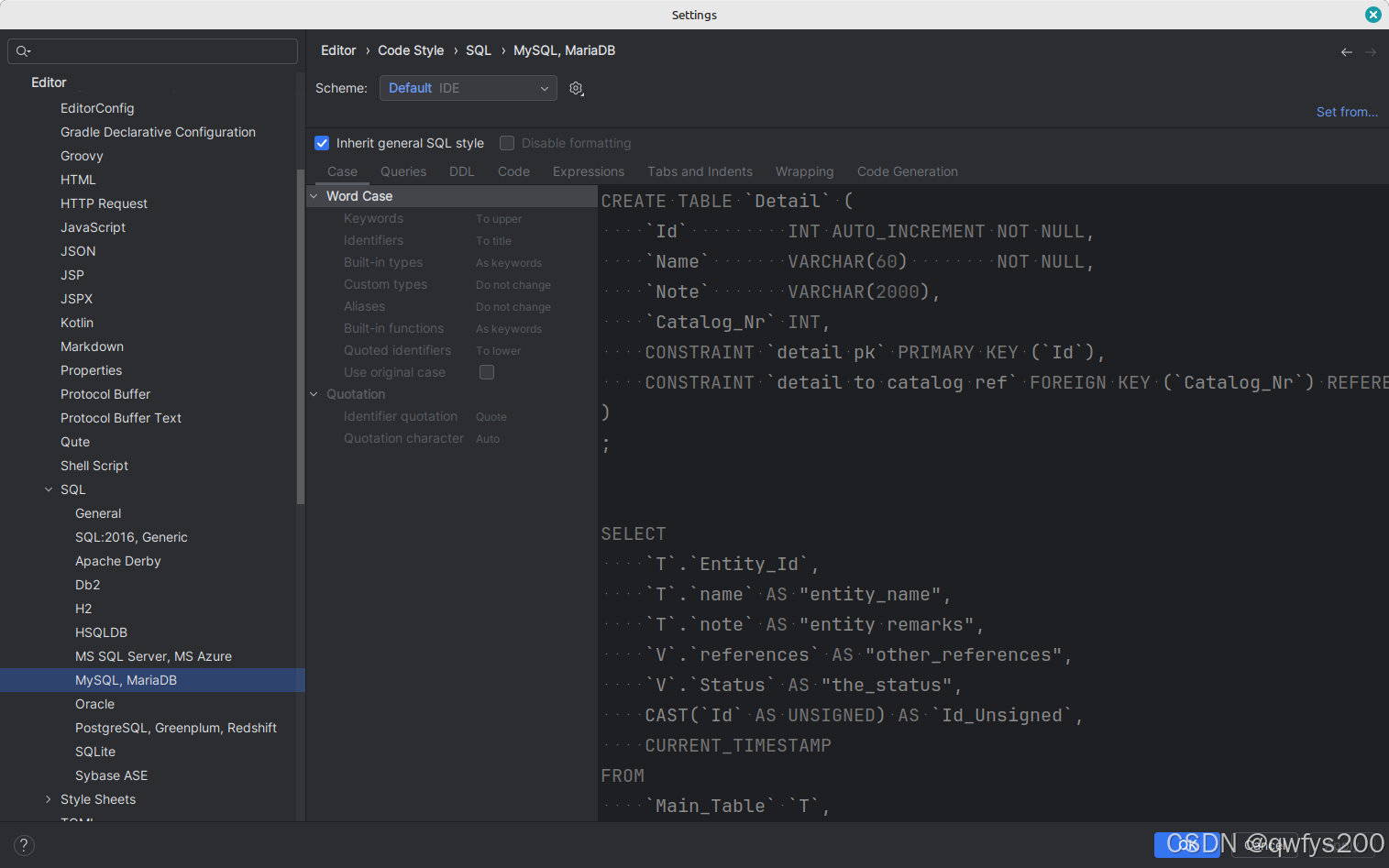Select MySQL, MariaDB dialect

[x=126, y=680]
